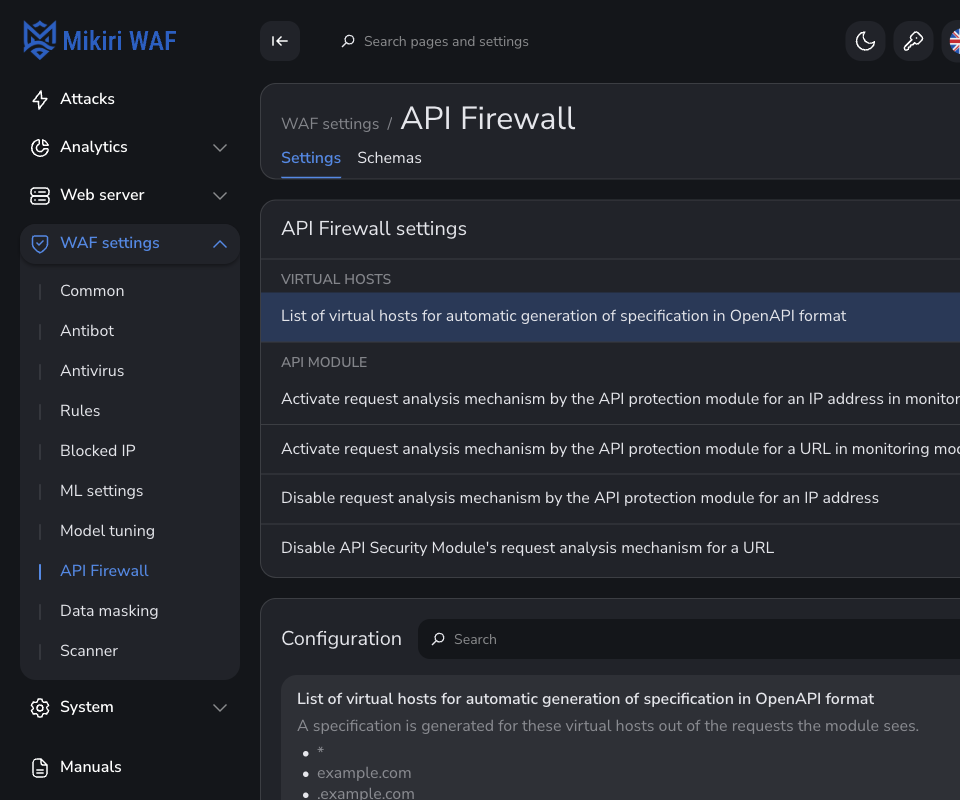Click the WAF settings breadcrumb link
The width and height of the screenshot is (960, 800).
pos(330,124)
